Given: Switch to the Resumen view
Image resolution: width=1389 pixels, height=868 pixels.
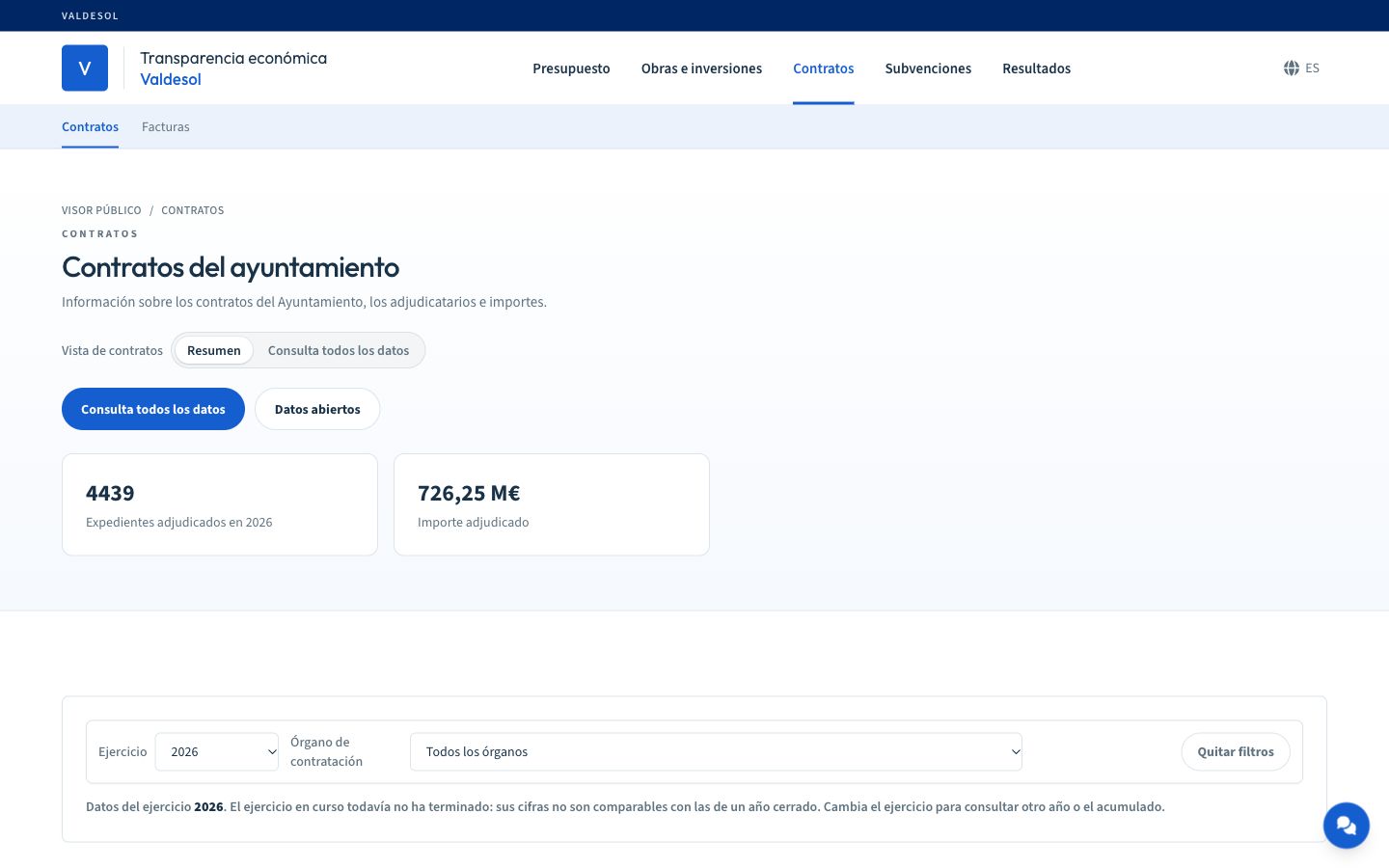Looking at the screenshot, I should point(214,350).
